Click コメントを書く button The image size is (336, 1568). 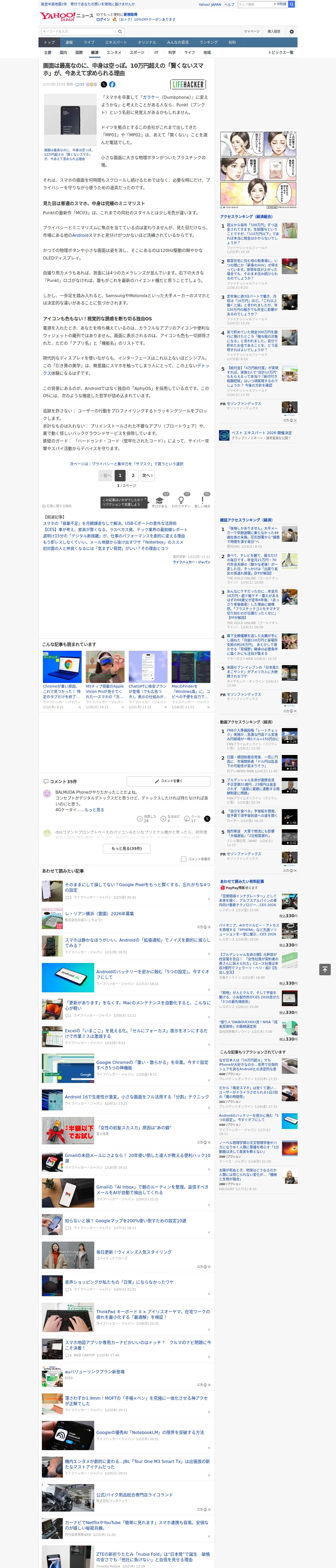(169, 781)
